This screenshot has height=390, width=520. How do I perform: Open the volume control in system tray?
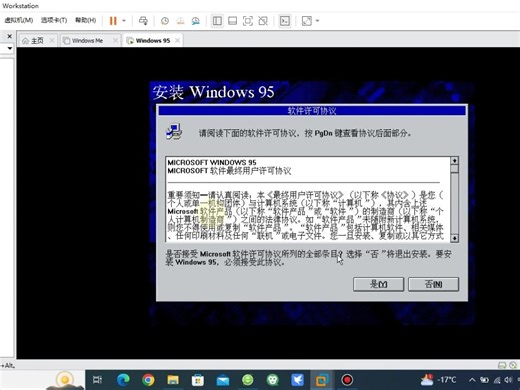tap(508, 380)
